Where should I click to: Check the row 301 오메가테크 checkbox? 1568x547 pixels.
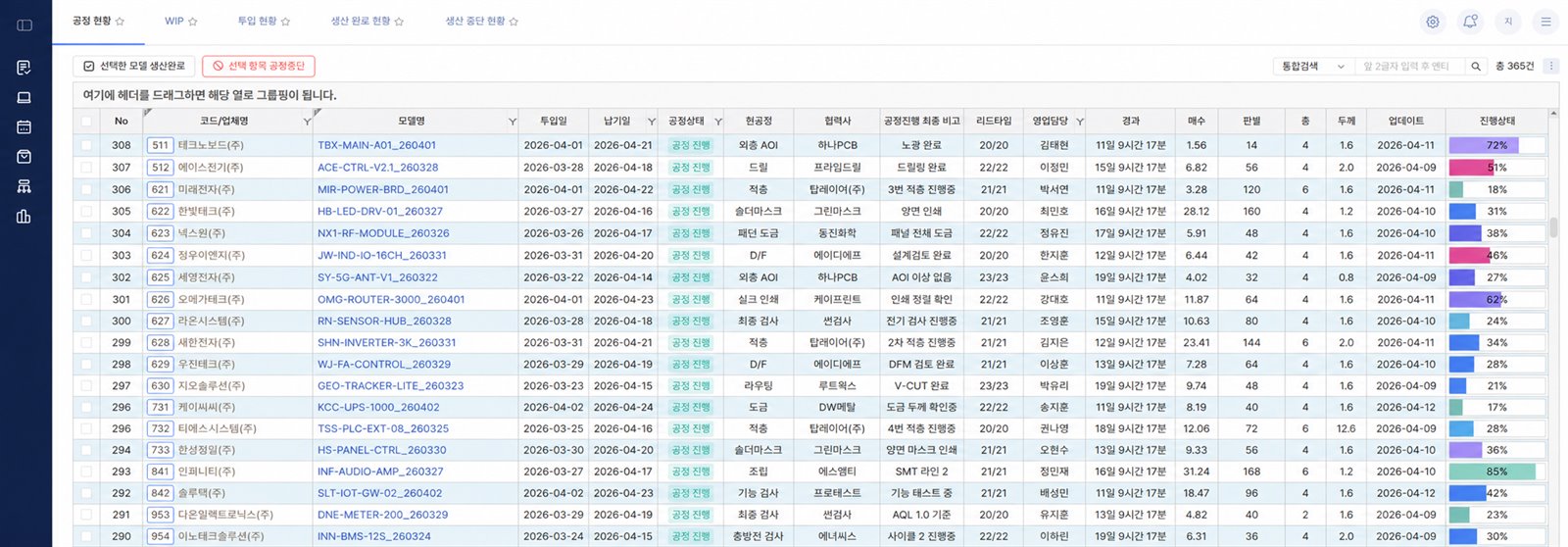[x=86, y=299]
